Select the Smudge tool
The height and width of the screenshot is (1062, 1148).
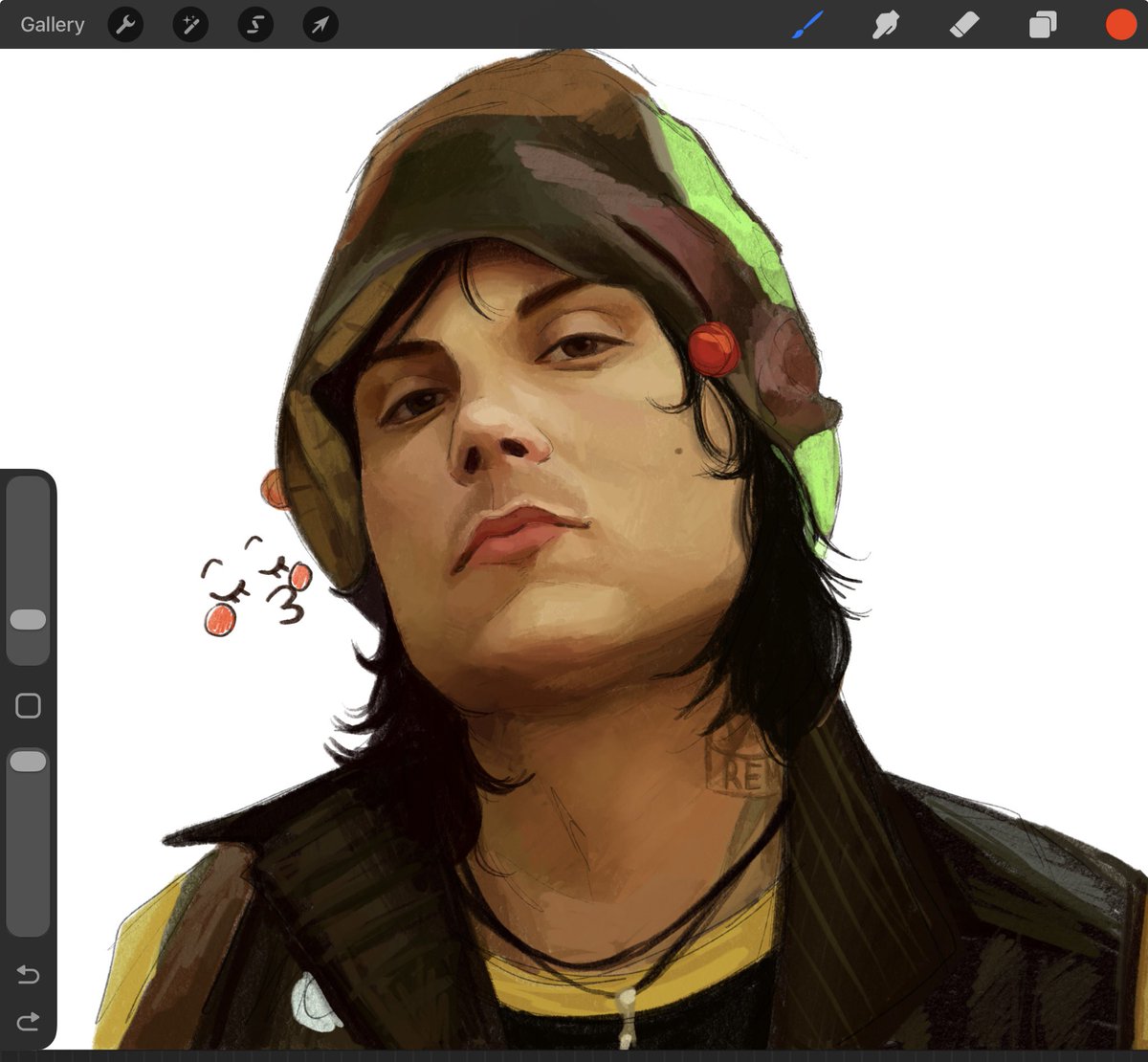886,25
